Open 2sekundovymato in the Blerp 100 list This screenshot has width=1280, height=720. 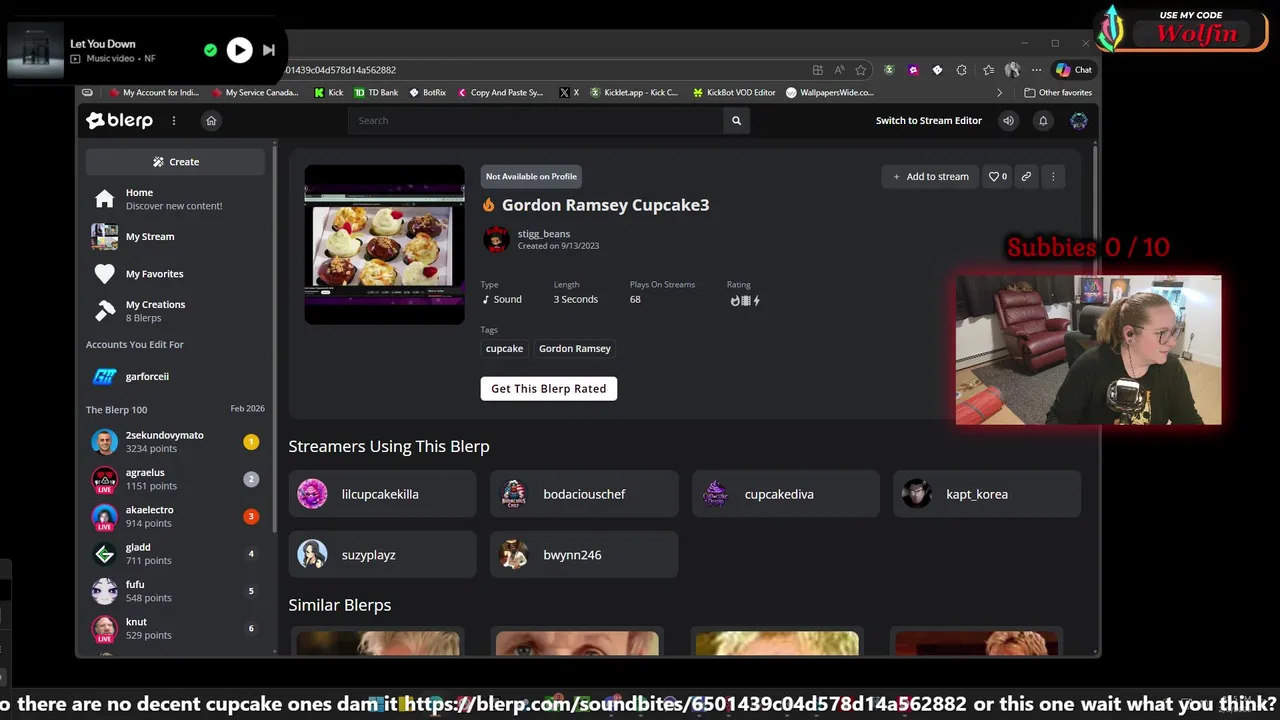[175, 442]
